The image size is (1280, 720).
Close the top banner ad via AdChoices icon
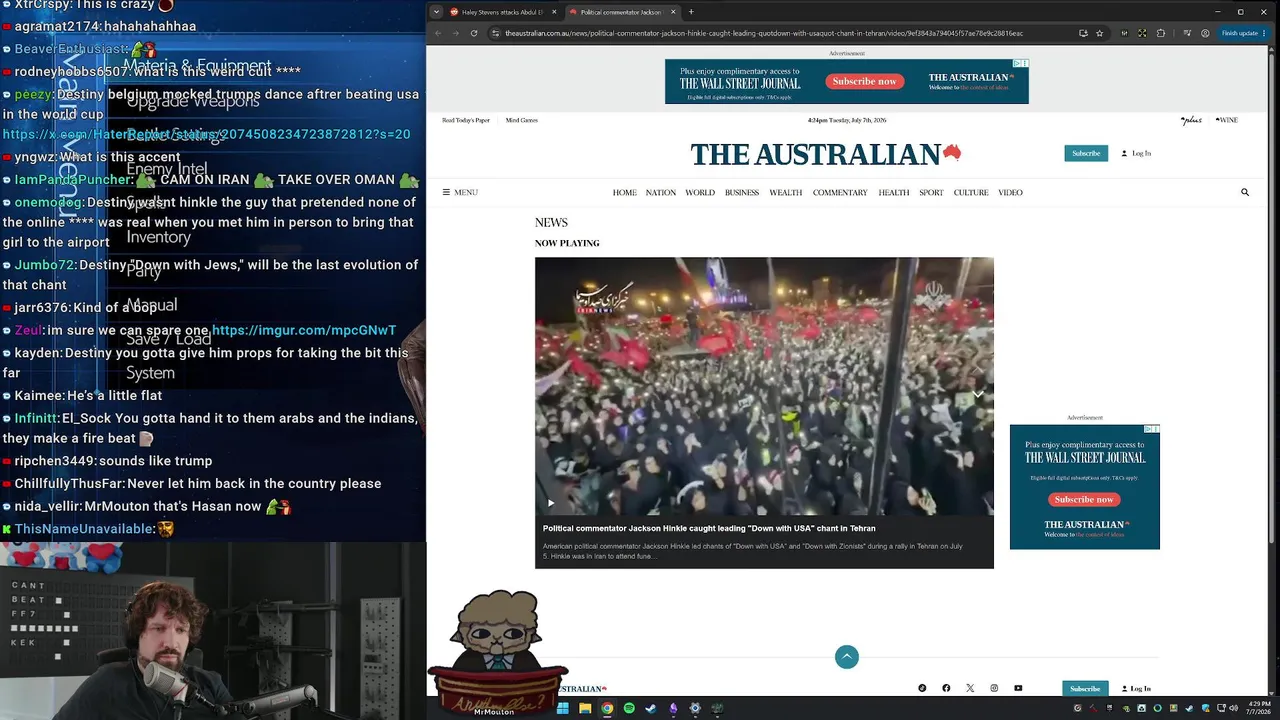pos(1020,63)
